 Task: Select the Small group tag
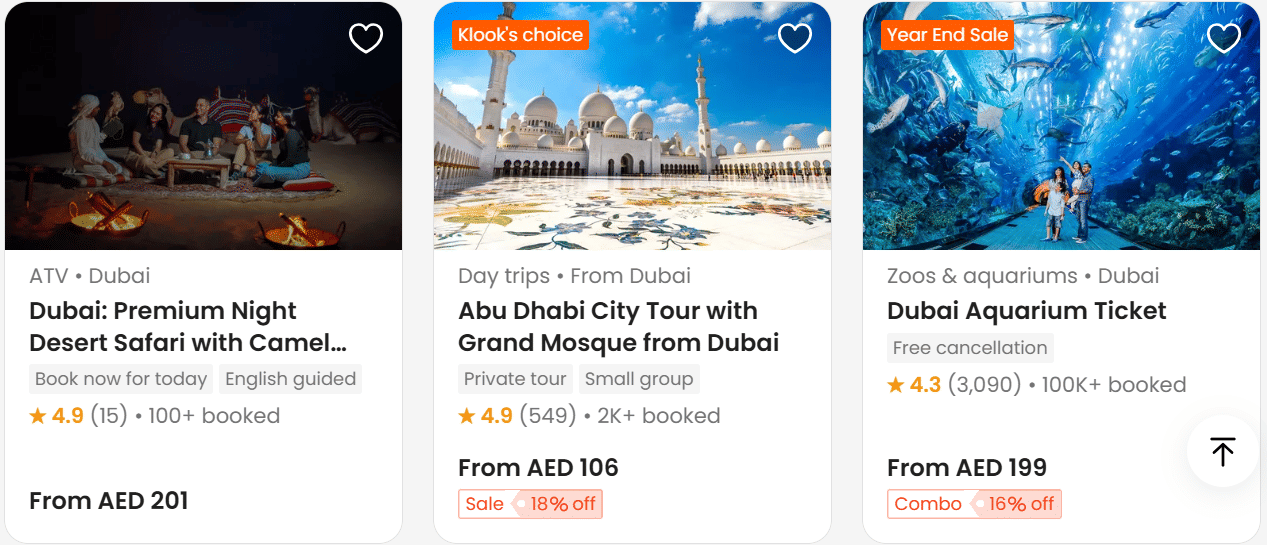pos(638,379)
